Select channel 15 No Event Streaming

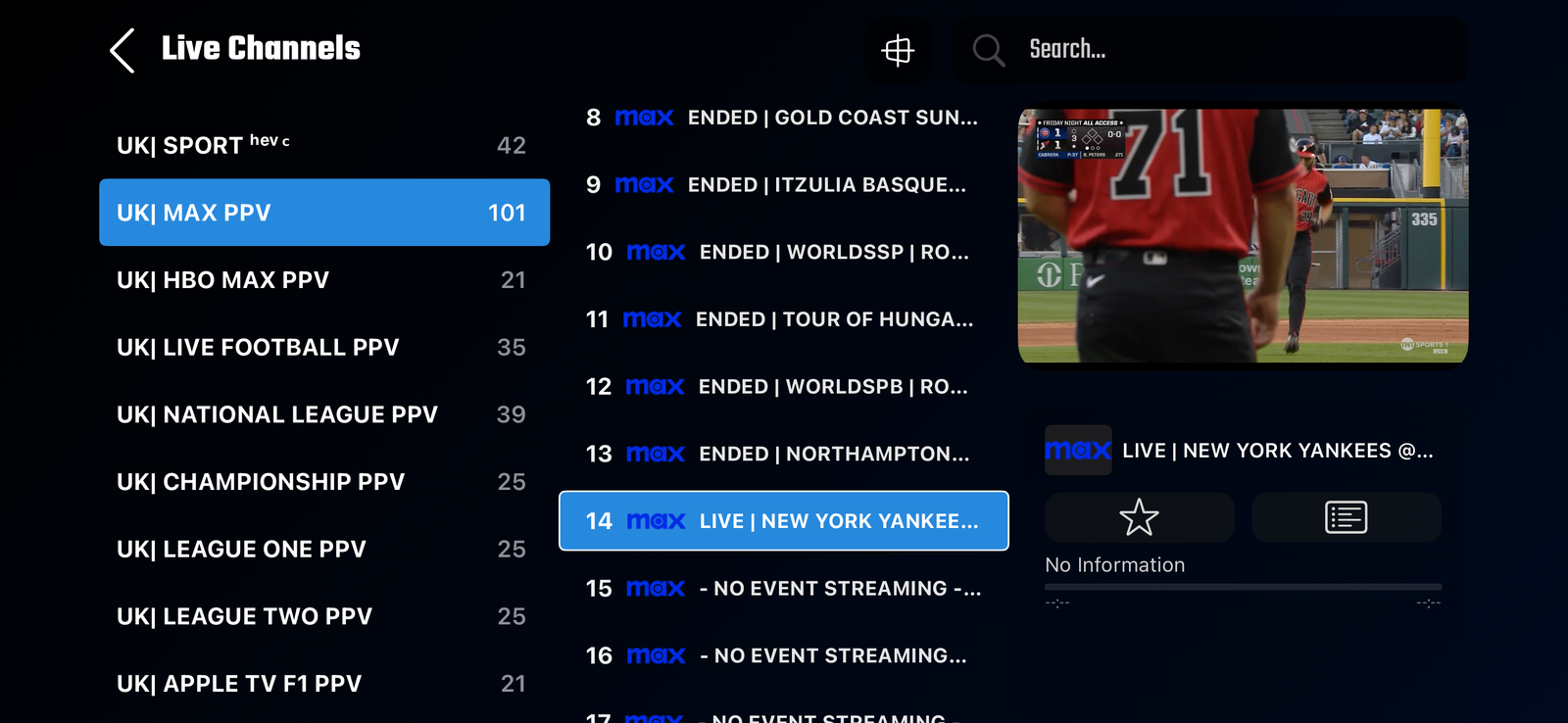point(784,589)
